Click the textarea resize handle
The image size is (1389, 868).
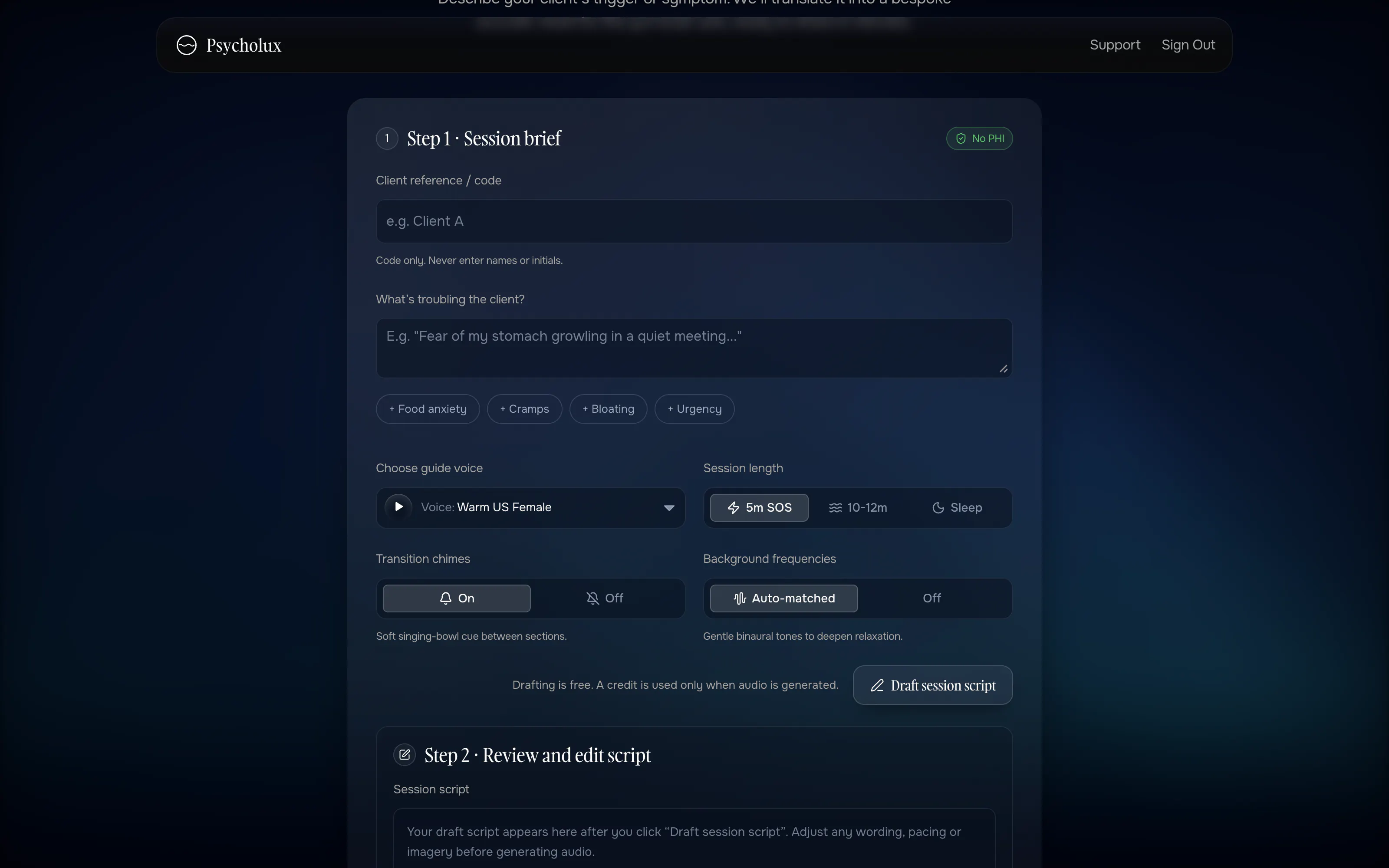(1003, 369)
